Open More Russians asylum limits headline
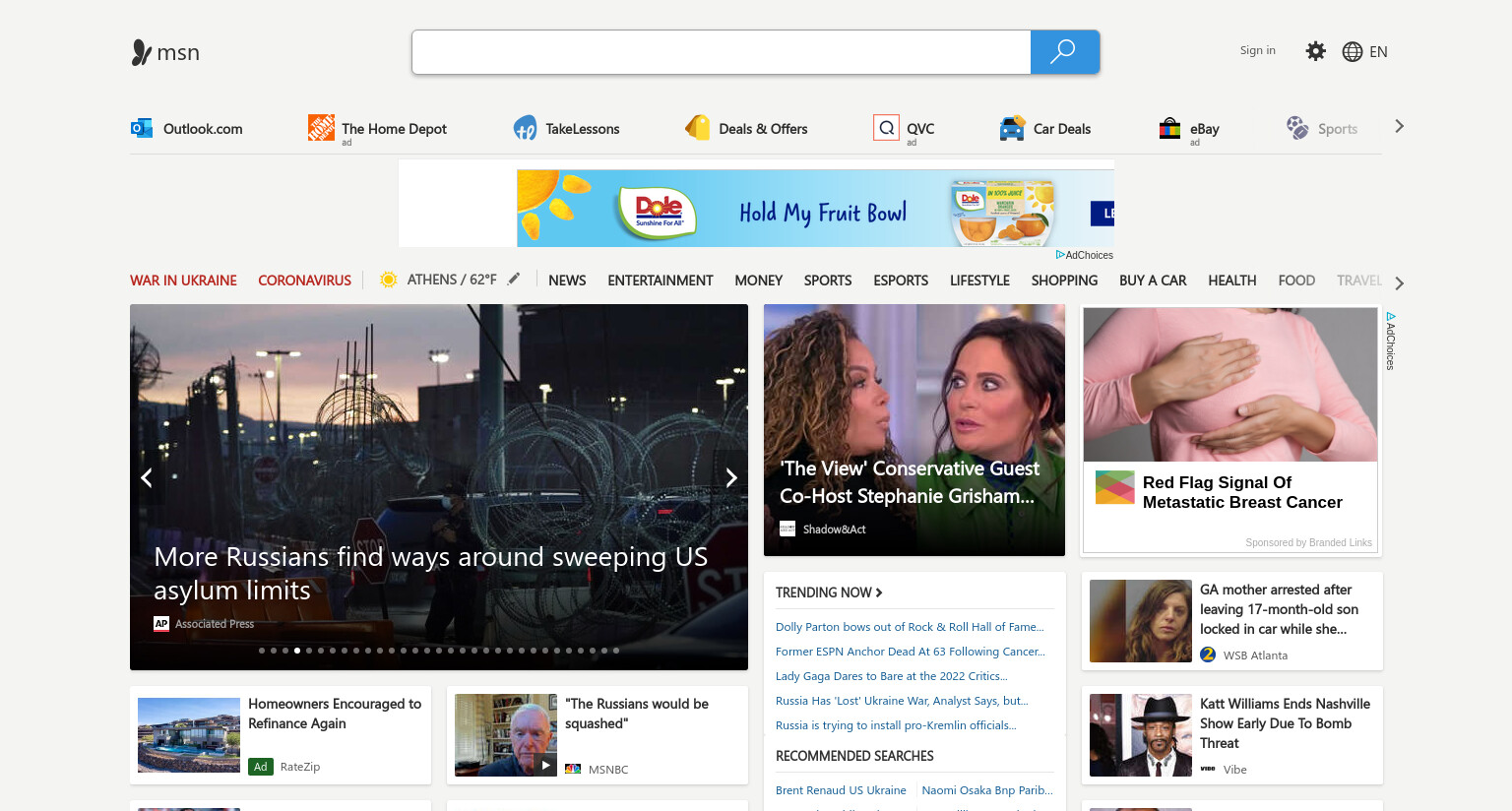1512x811 pixels. click(x=430, y=574)
